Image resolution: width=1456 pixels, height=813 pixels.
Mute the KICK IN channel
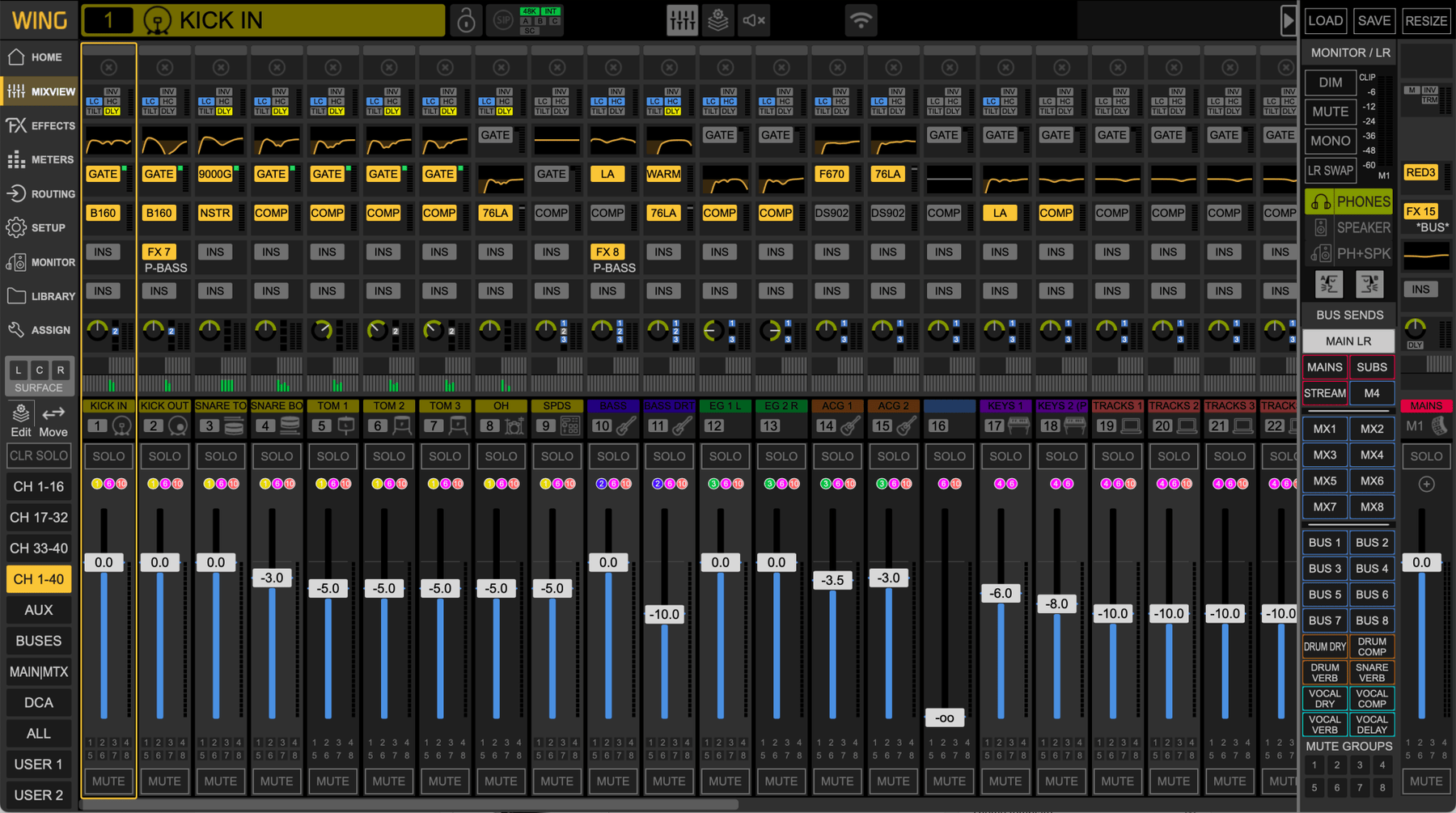[x=108, y=781]
